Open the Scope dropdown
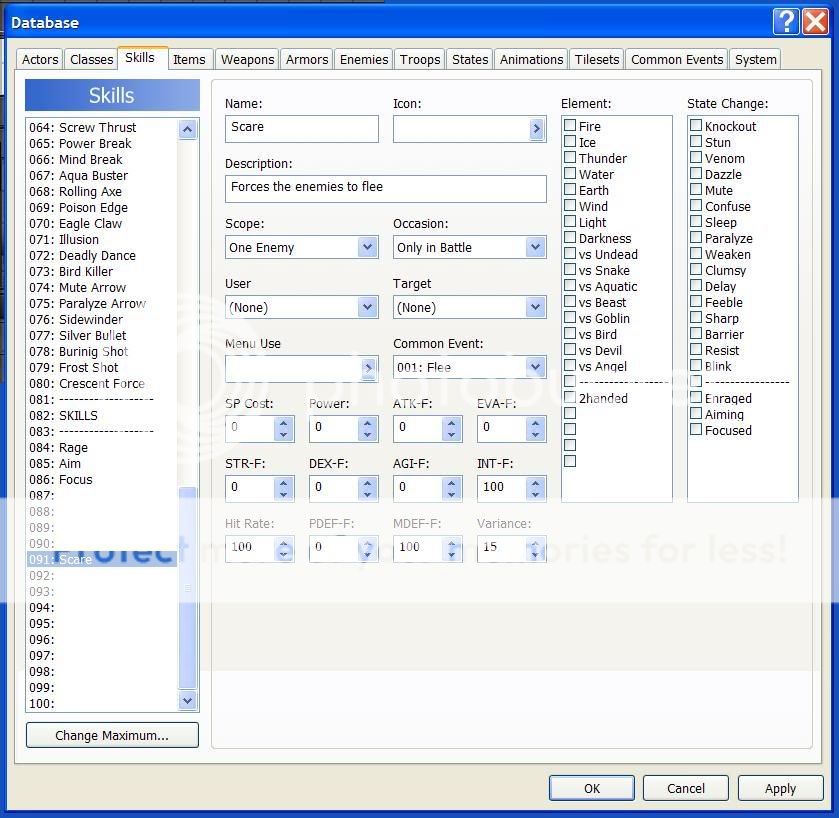 (x=367, y=247)
